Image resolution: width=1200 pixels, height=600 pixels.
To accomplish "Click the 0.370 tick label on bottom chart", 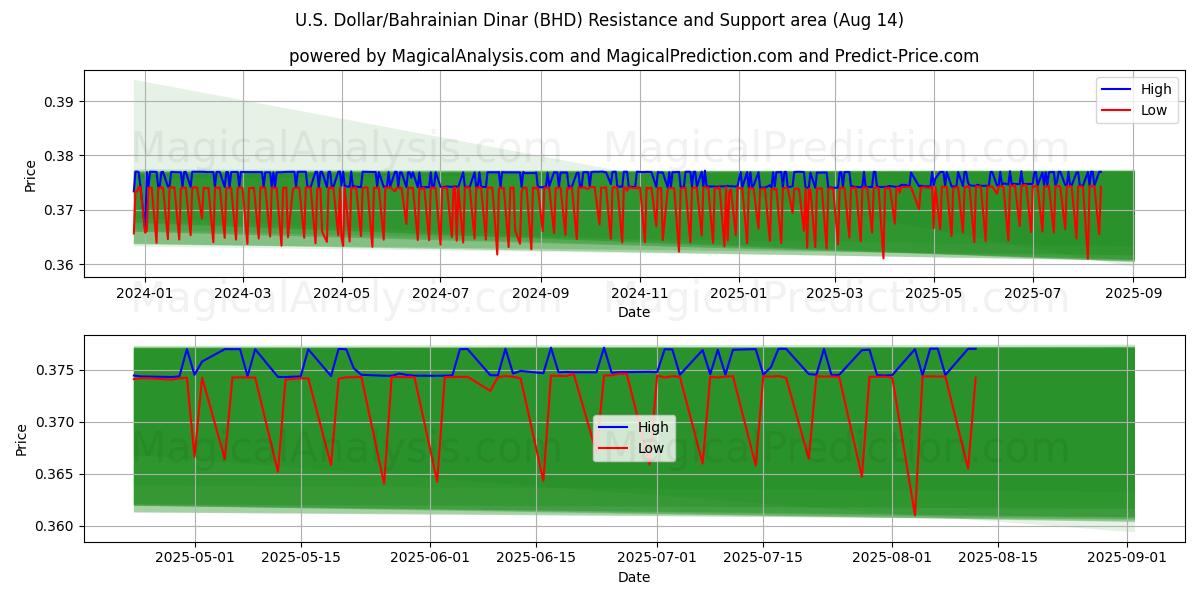I will [56, 422].
